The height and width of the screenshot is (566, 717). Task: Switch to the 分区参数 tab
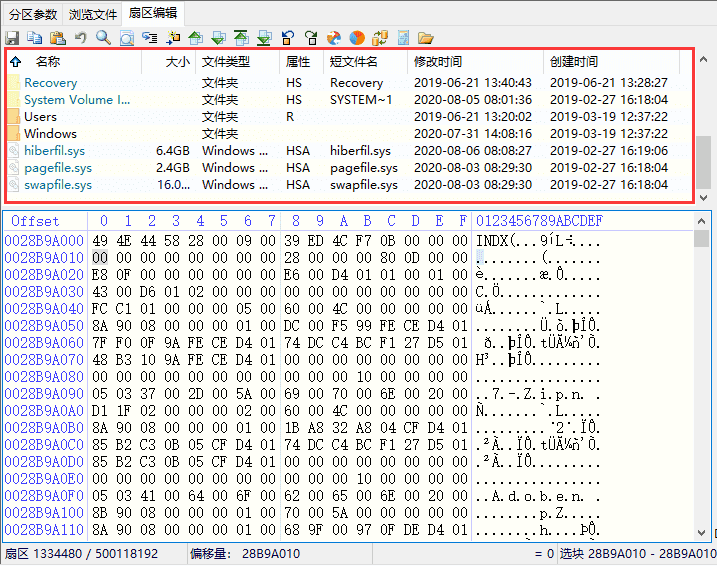pos(33,14)
